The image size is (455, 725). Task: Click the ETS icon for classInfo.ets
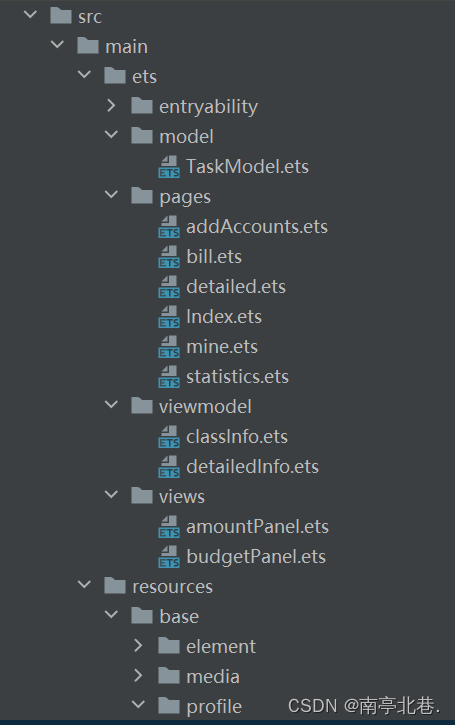point(169,437)
